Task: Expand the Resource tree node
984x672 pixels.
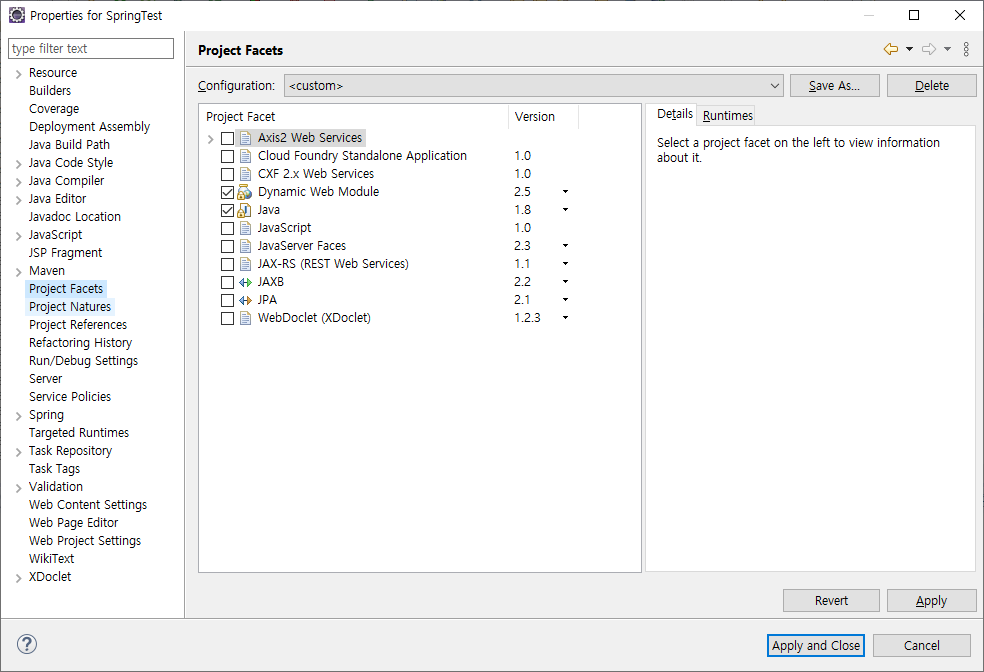Action: click(18, 74)
